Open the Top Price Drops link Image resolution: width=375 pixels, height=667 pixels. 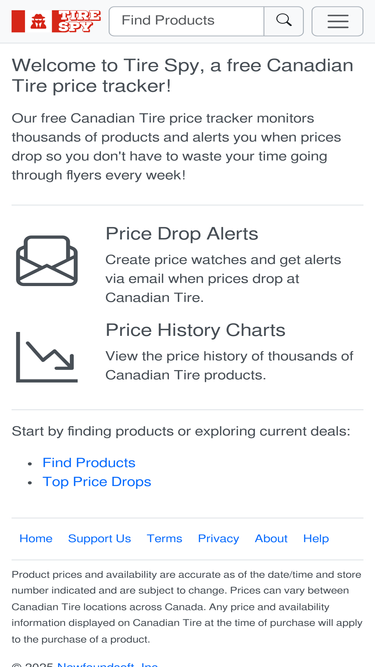[97, 482]
